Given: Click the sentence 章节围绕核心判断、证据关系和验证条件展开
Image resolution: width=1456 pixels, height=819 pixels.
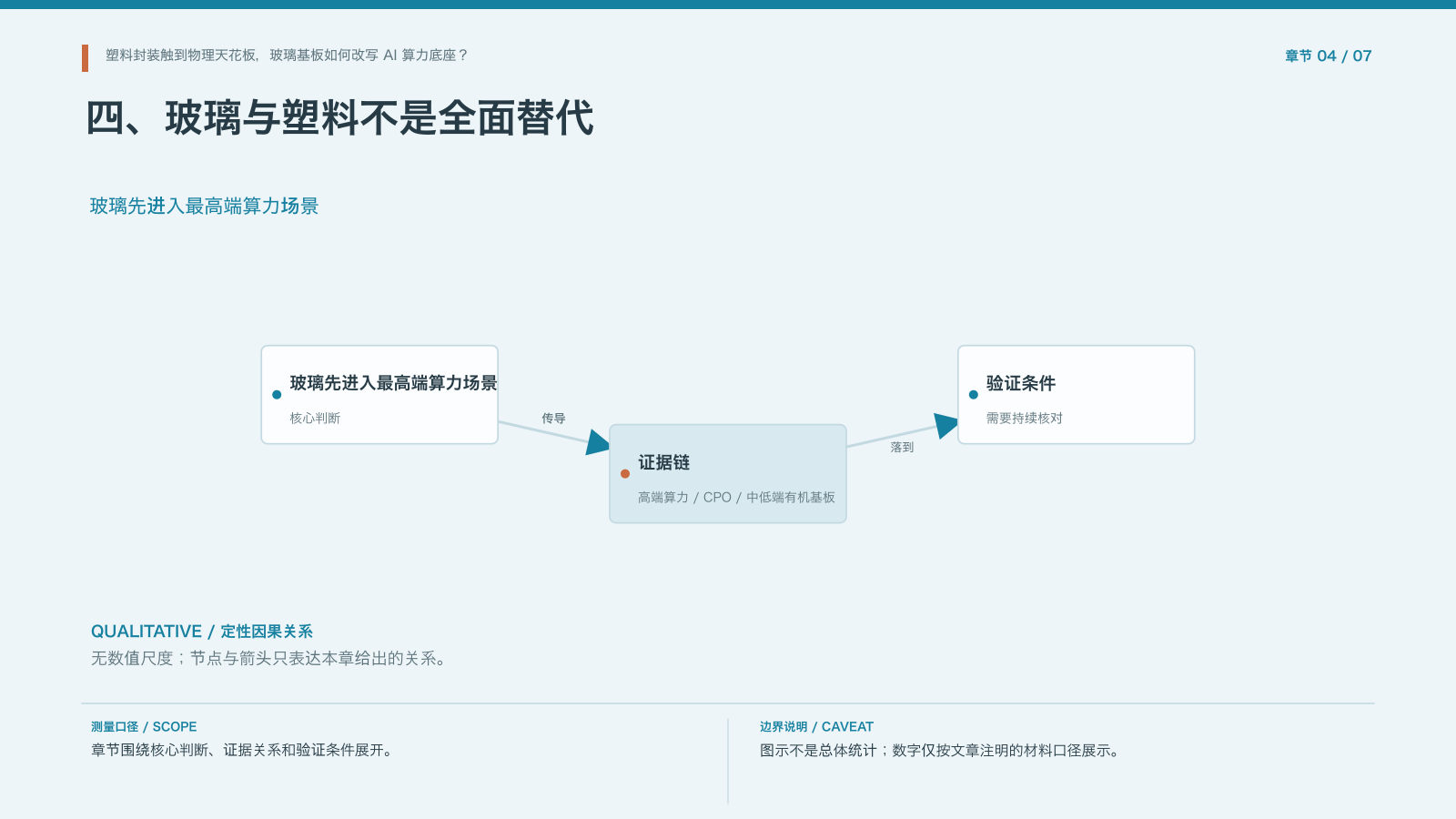Looking at the screenshot, I should tap(242, 750).
